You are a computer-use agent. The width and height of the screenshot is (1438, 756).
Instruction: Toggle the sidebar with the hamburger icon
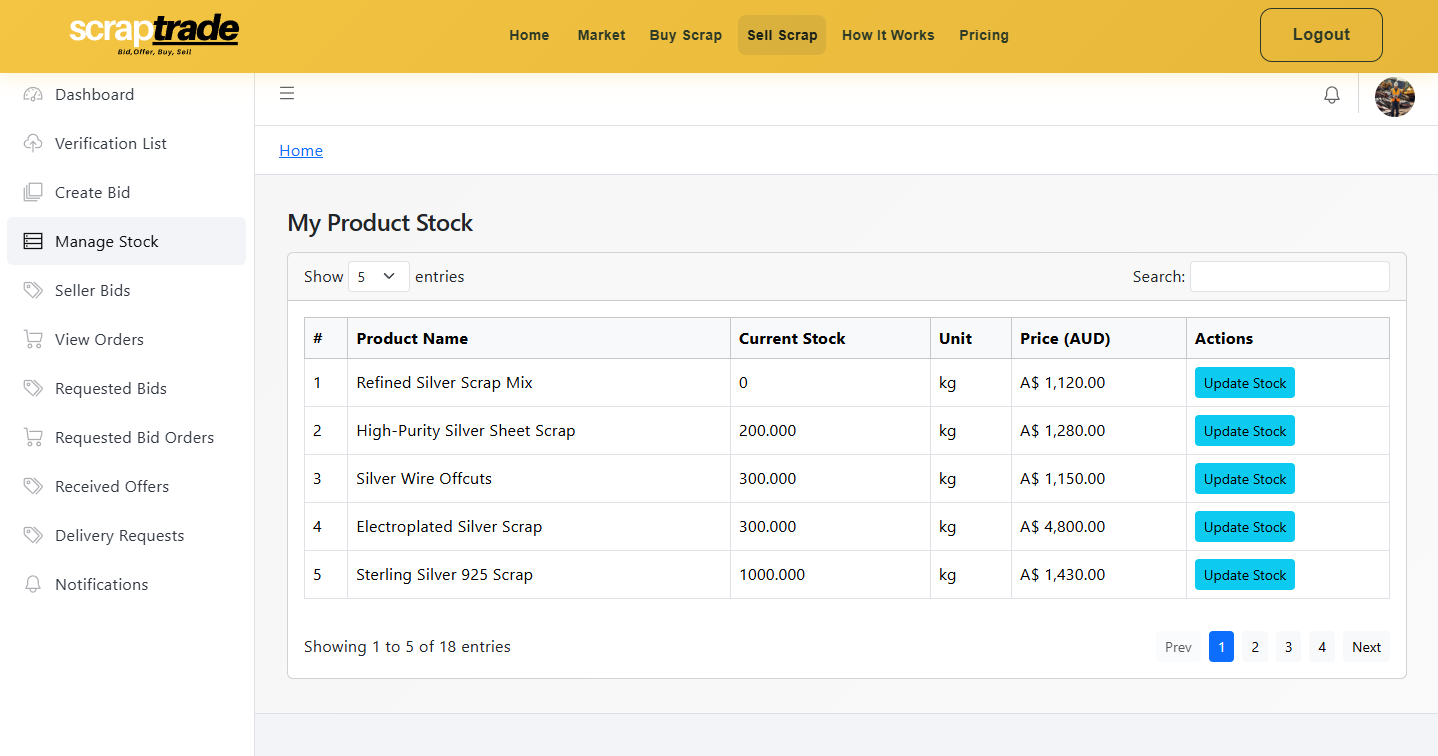(287, 92)
